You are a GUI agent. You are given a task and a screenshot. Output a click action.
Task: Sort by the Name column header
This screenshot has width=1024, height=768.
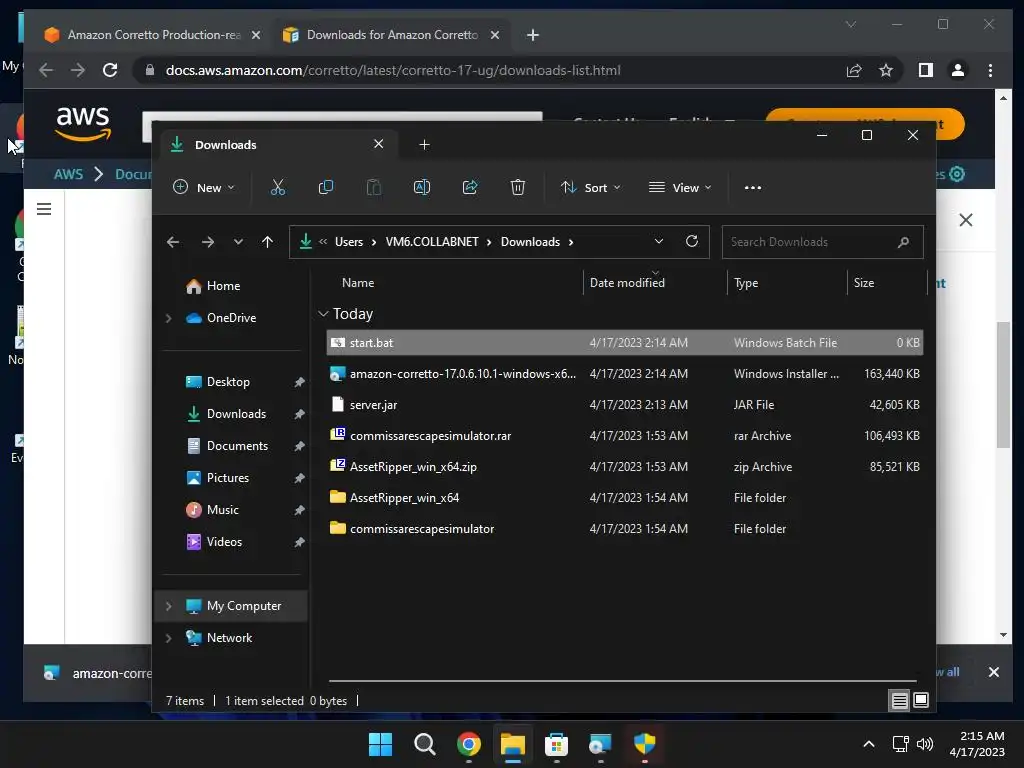[358, 283]
